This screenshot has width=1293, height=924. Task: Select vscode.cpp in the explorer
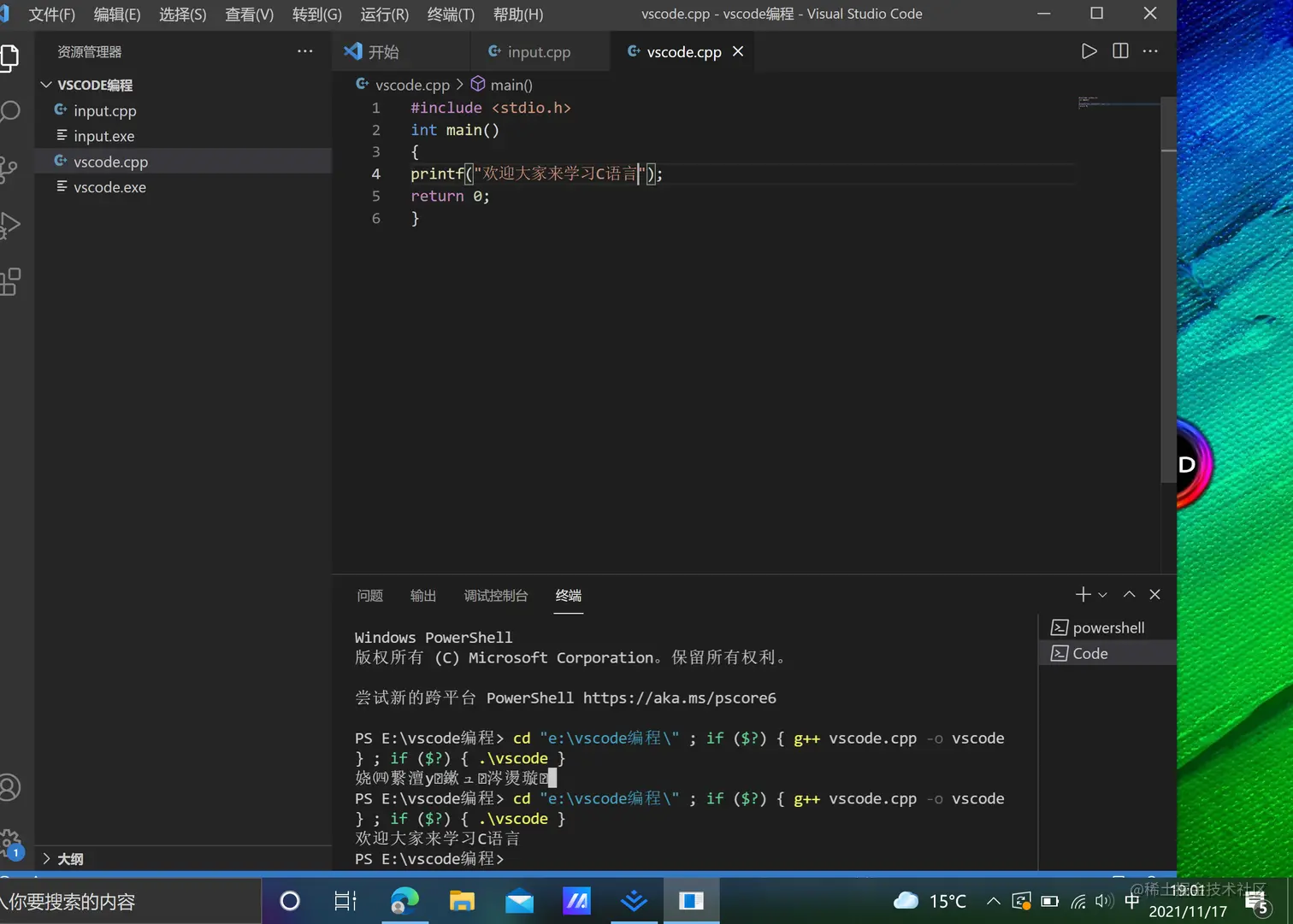click(x=183, y=162)
